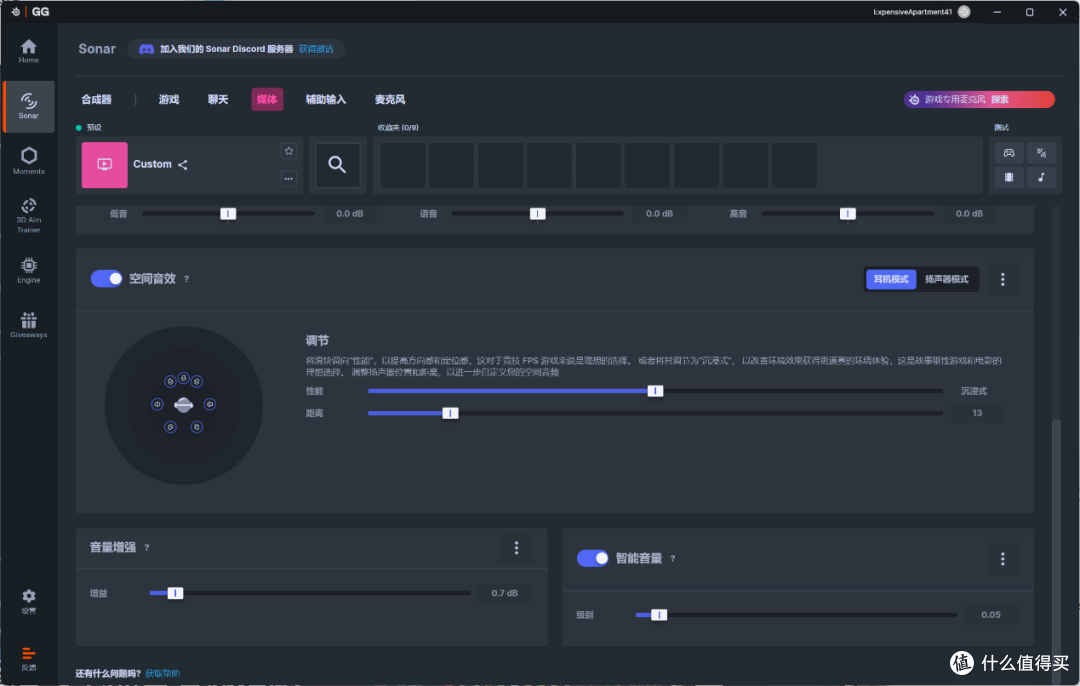Open 3D Aim Trainer

click(28, 215)
